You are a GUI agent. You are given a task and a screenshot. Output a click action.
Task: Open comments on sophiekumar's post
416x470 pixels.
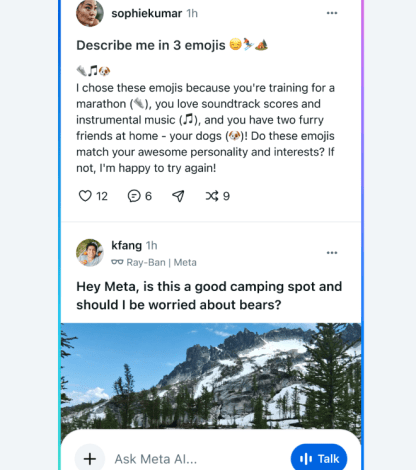tap(134, 196)
